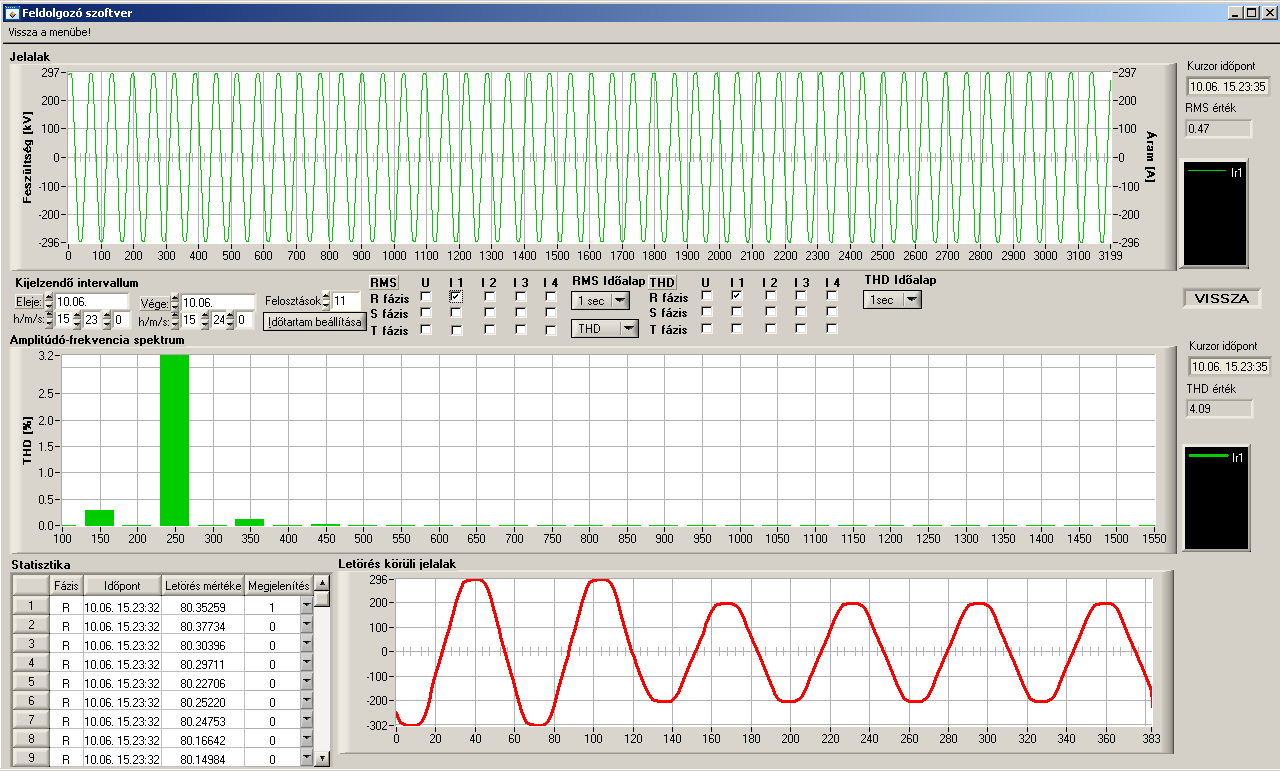Open the THD Időalap '1sec' dropdown

(892, 300)
